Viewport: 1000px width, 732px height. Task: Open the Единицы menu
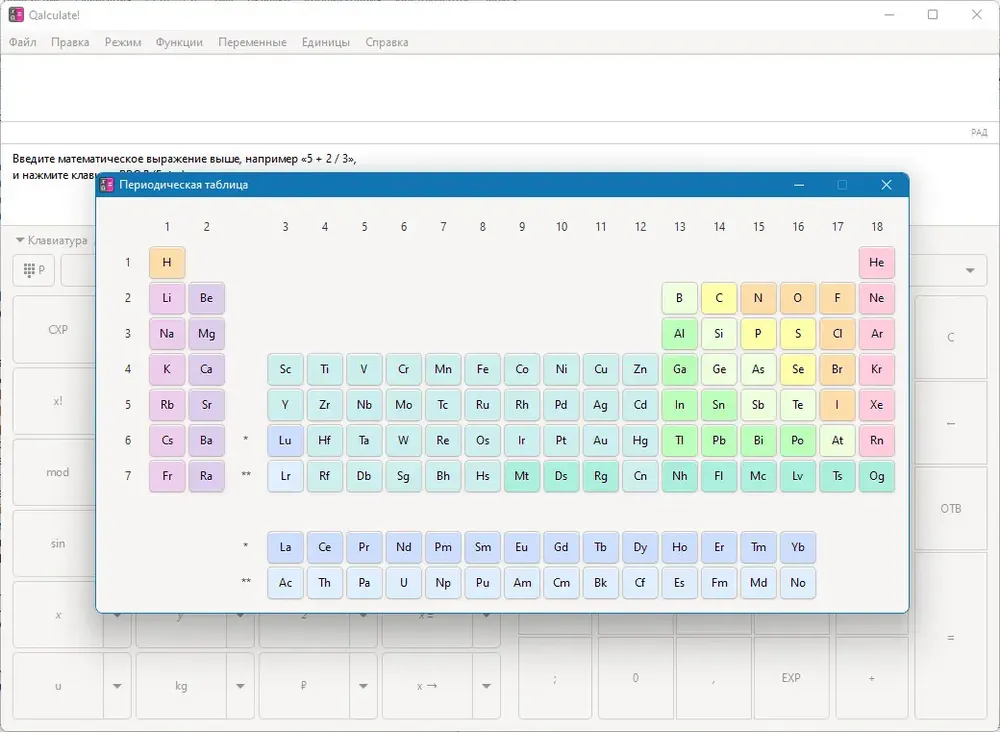tap(326, 42)
